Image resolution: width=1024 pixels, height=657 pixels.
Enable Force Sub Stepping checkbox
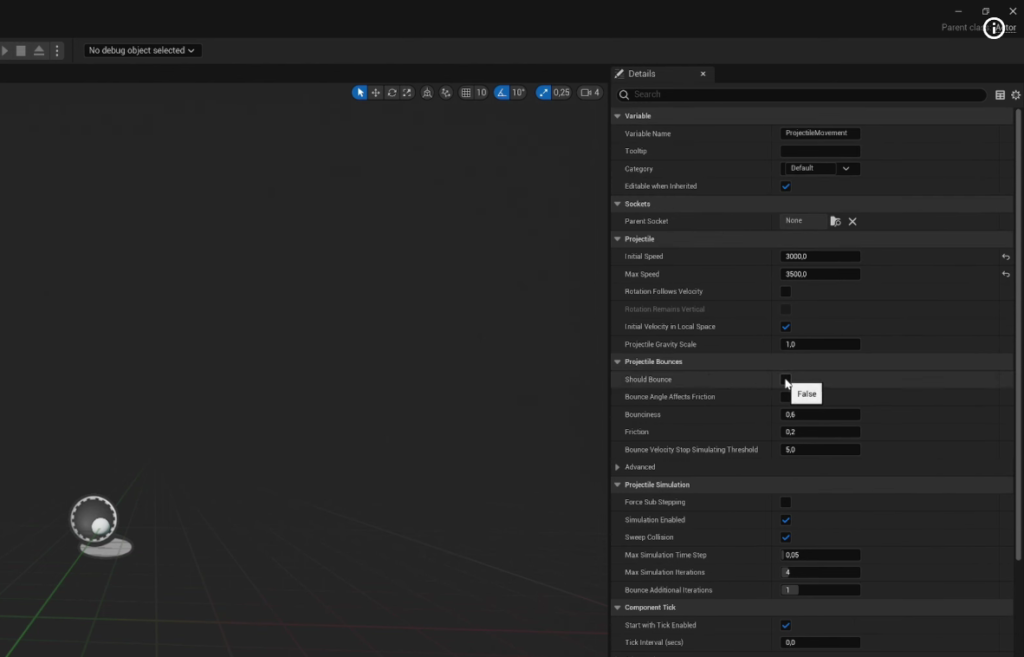click(786, 502)
